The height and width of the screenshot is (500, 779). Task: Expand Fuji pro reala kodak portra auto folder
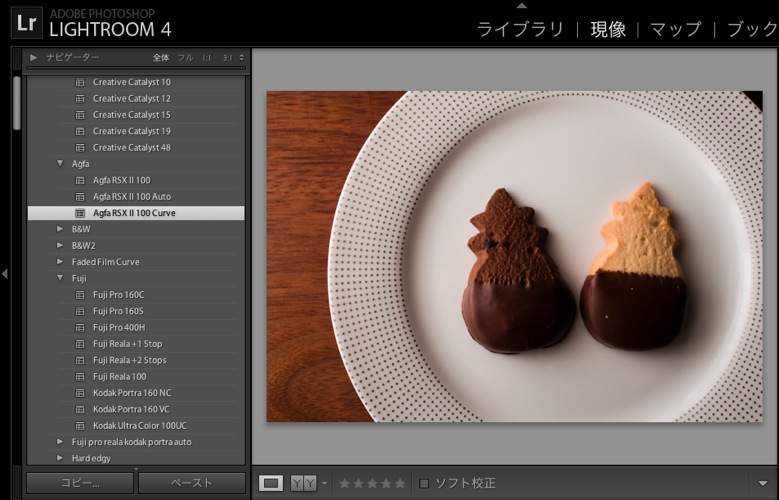60,442
